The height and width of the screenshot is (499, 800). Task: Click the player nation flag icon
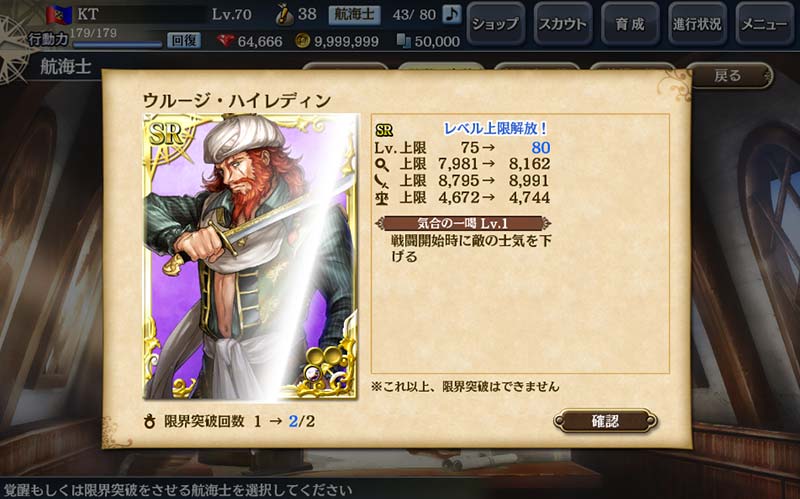click(59, 15)
